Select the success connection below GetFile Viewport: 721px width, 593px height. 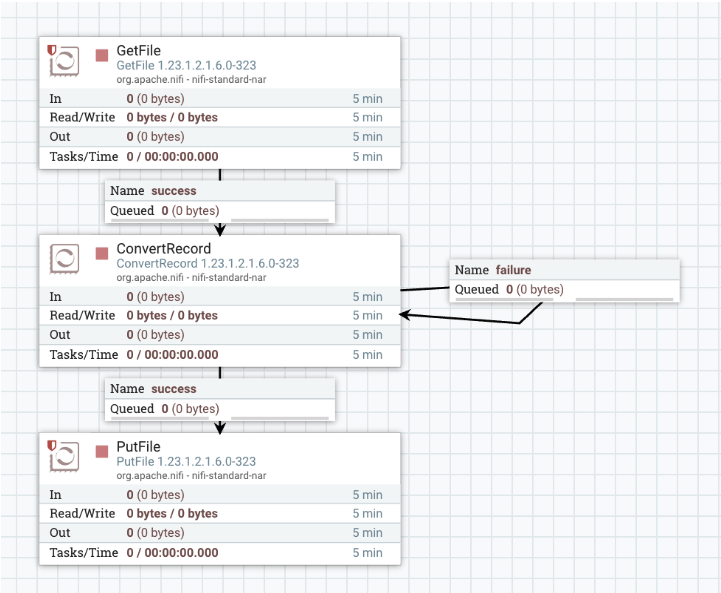(219, 201)
